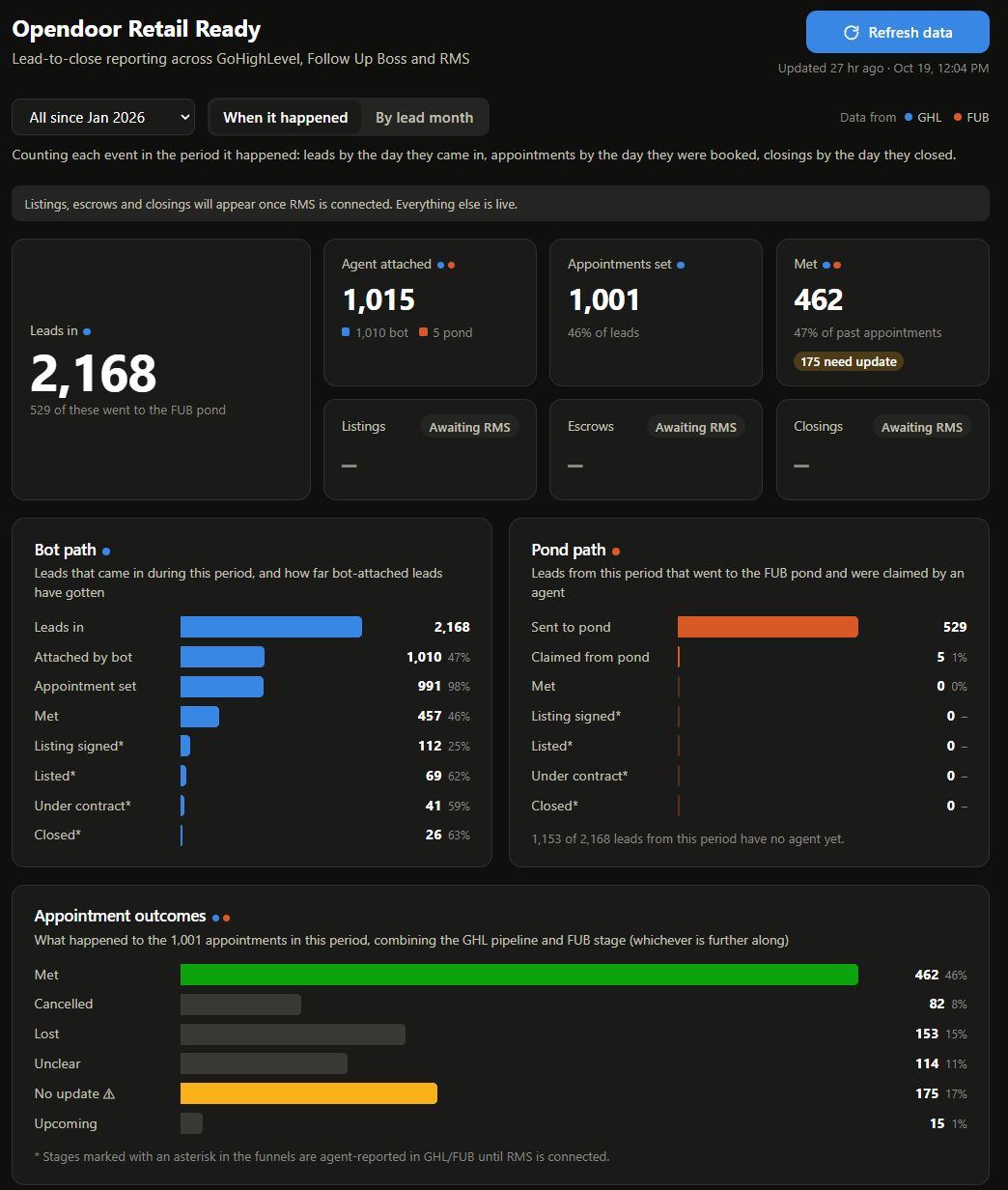Click the Lost count 153

click(927, 1034)
